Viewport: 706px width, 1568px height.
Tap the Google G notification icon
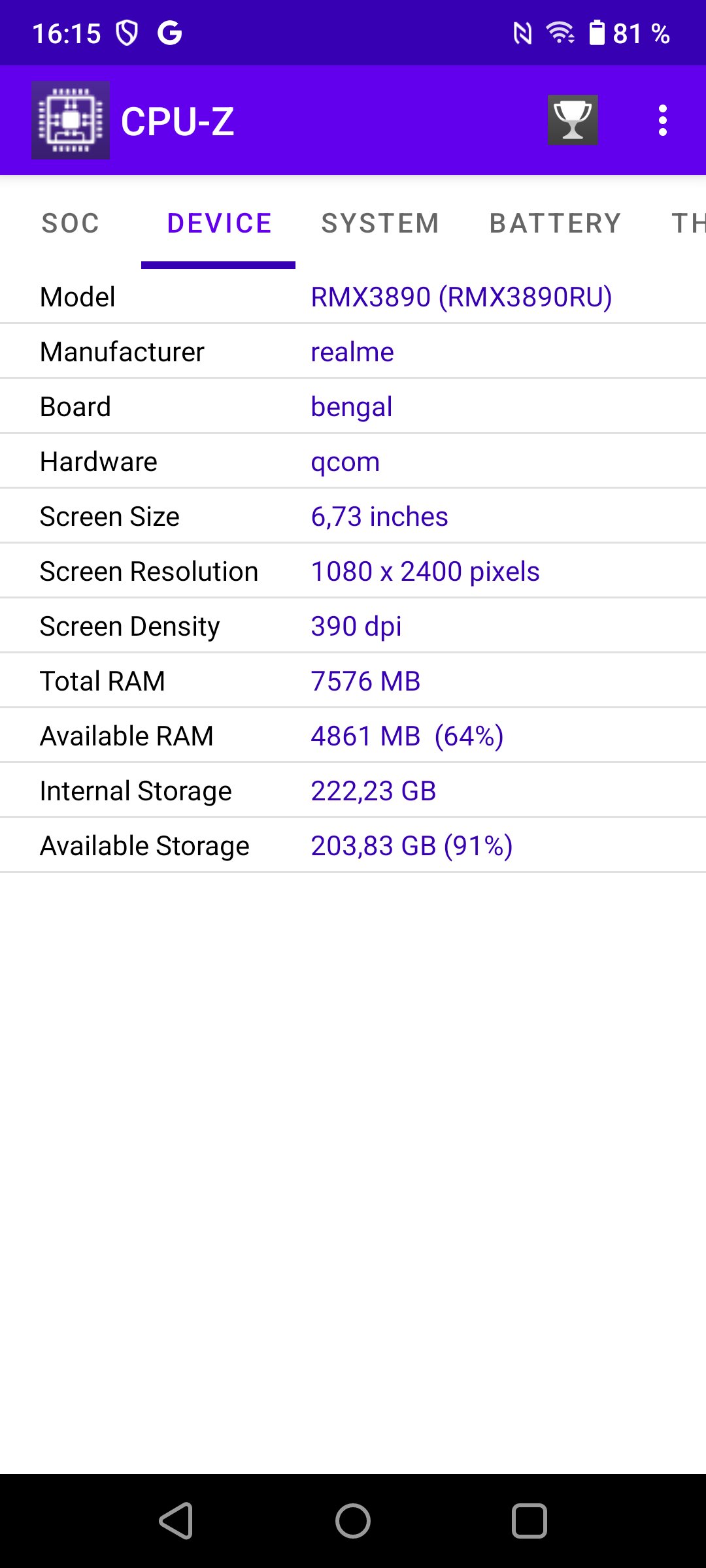click(169, 33)
